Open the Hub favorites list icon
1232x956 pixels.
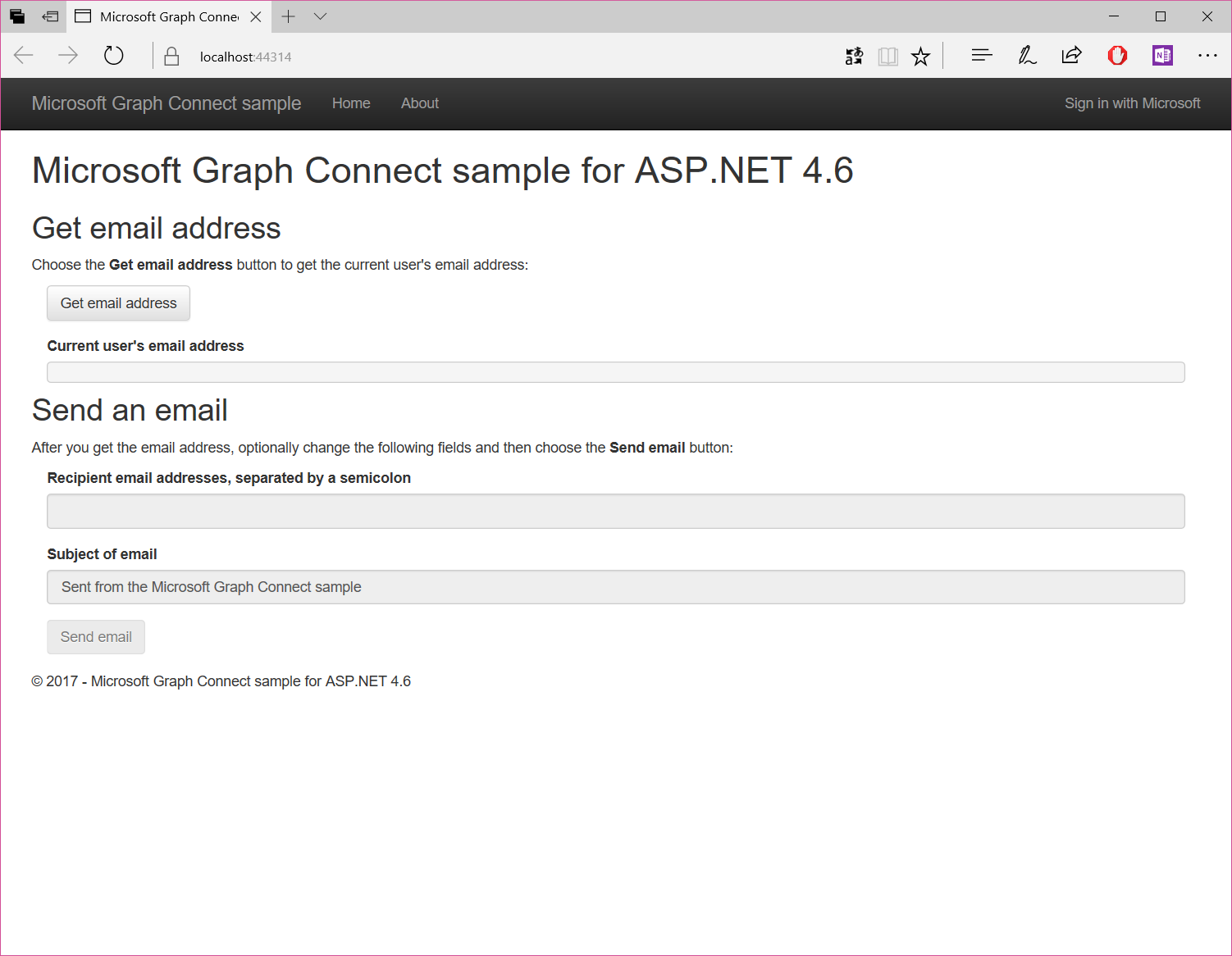pos(981,56)
